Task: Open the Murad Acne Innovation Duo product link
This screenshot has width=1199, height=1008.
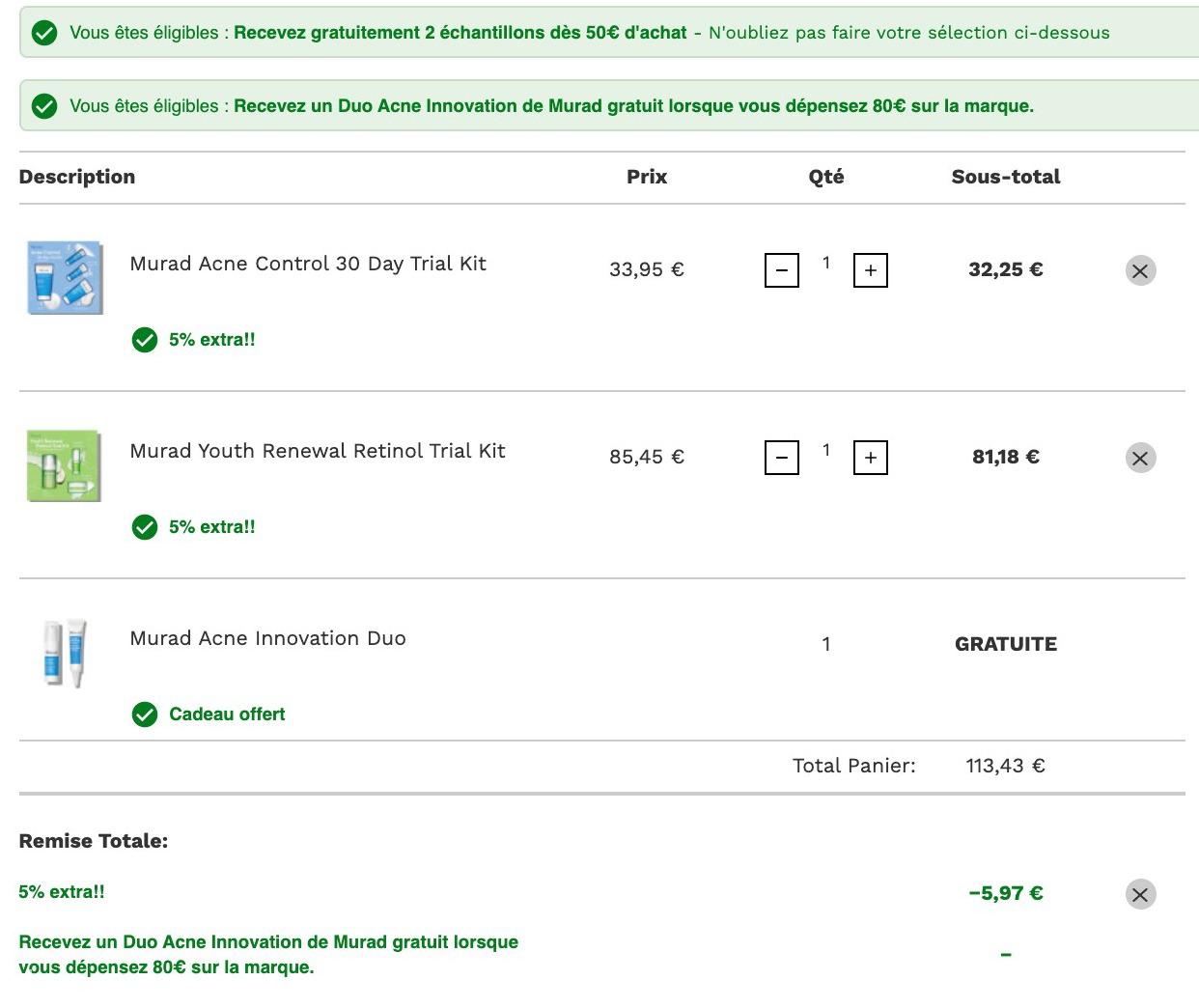Action: coord(268,638)
